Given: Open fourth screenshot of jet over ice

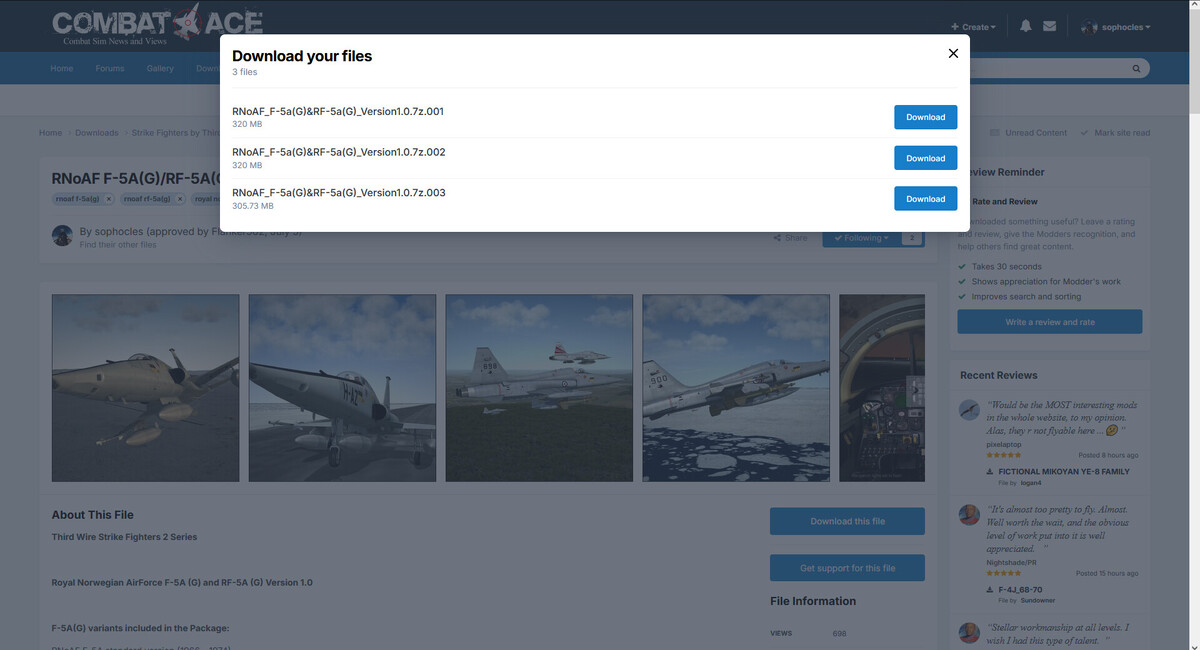Looking at the screenshot, I should [736, 388].
